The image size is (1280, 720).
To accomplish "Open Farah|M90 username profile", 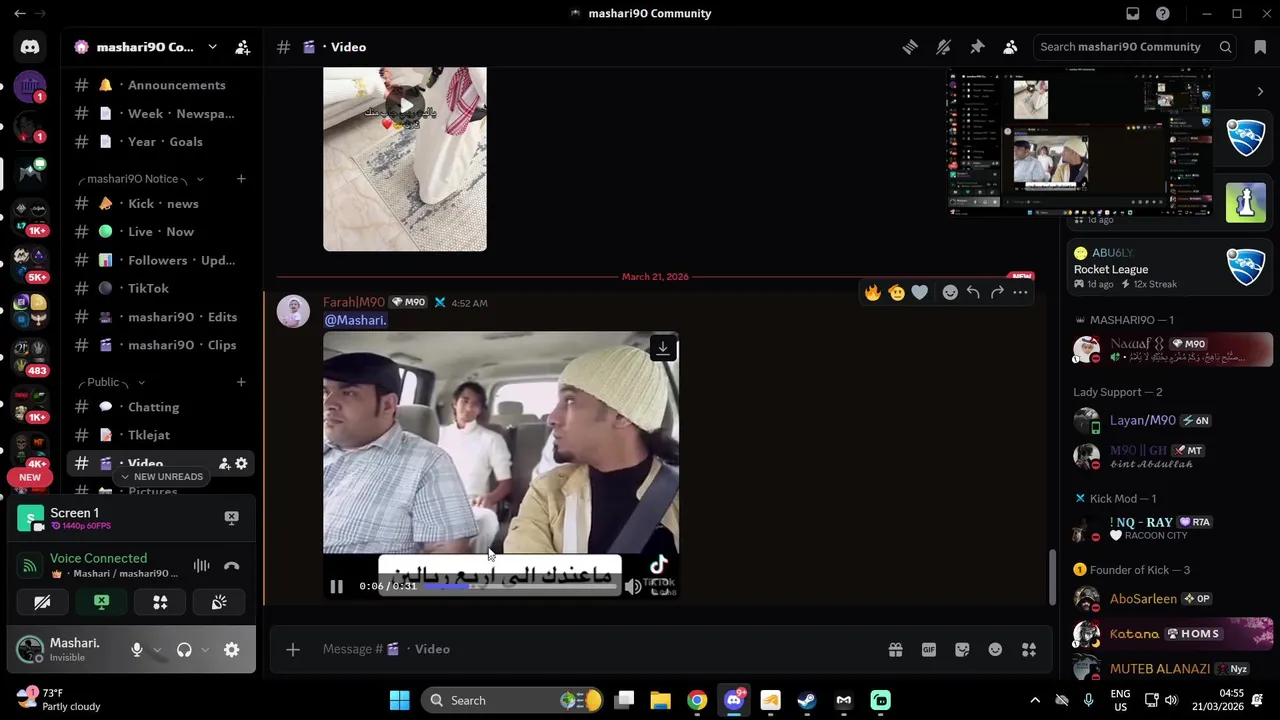I will click(354, 302).
